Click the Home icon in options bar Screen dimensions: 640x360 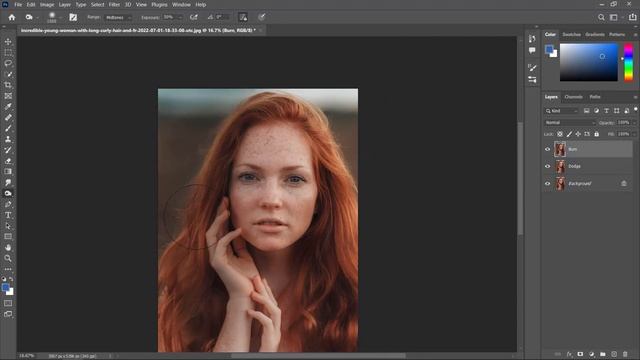[12, 17]
